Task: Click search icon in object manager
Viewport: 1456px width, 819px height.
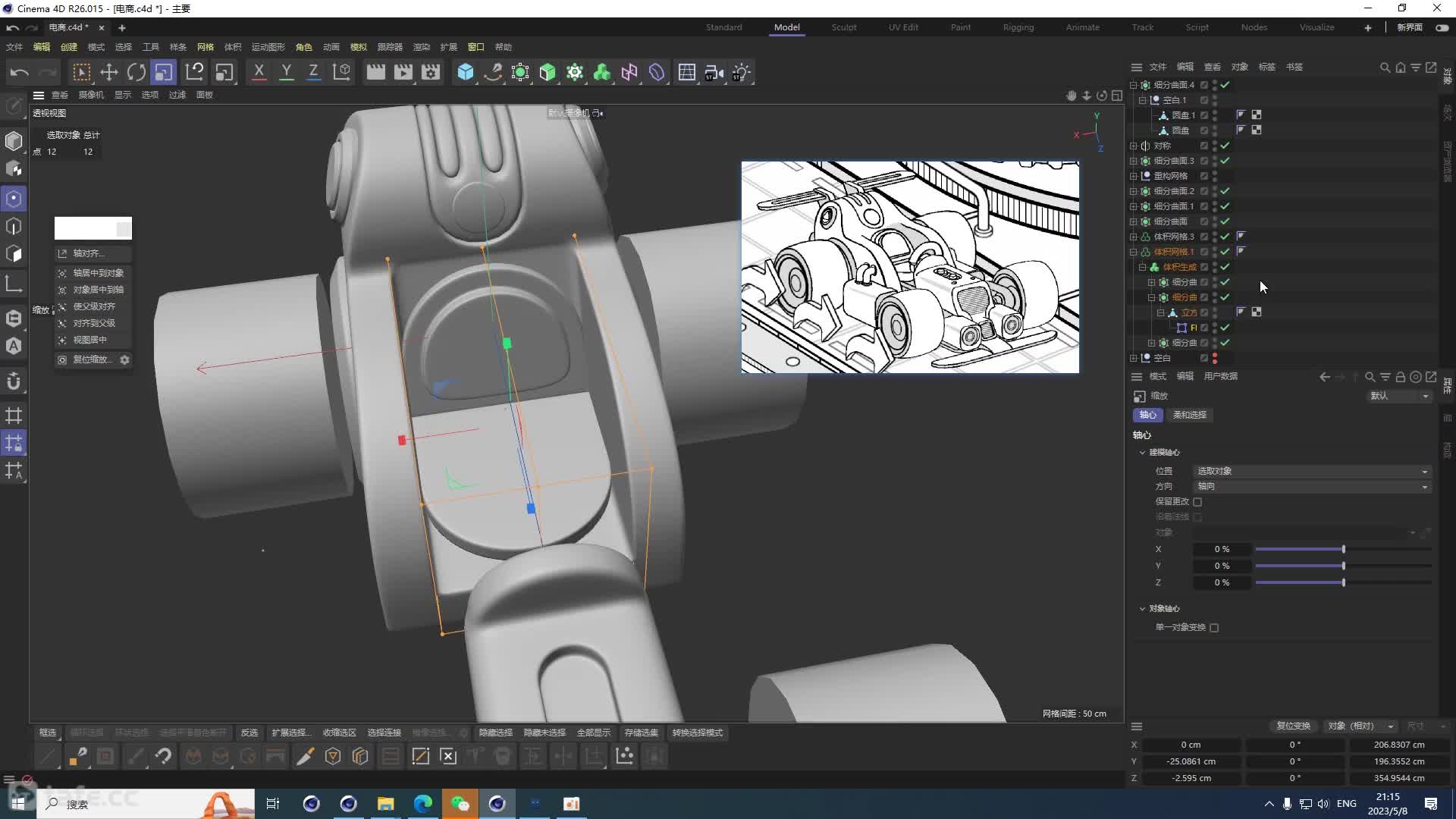Action: pos(1385,67)
